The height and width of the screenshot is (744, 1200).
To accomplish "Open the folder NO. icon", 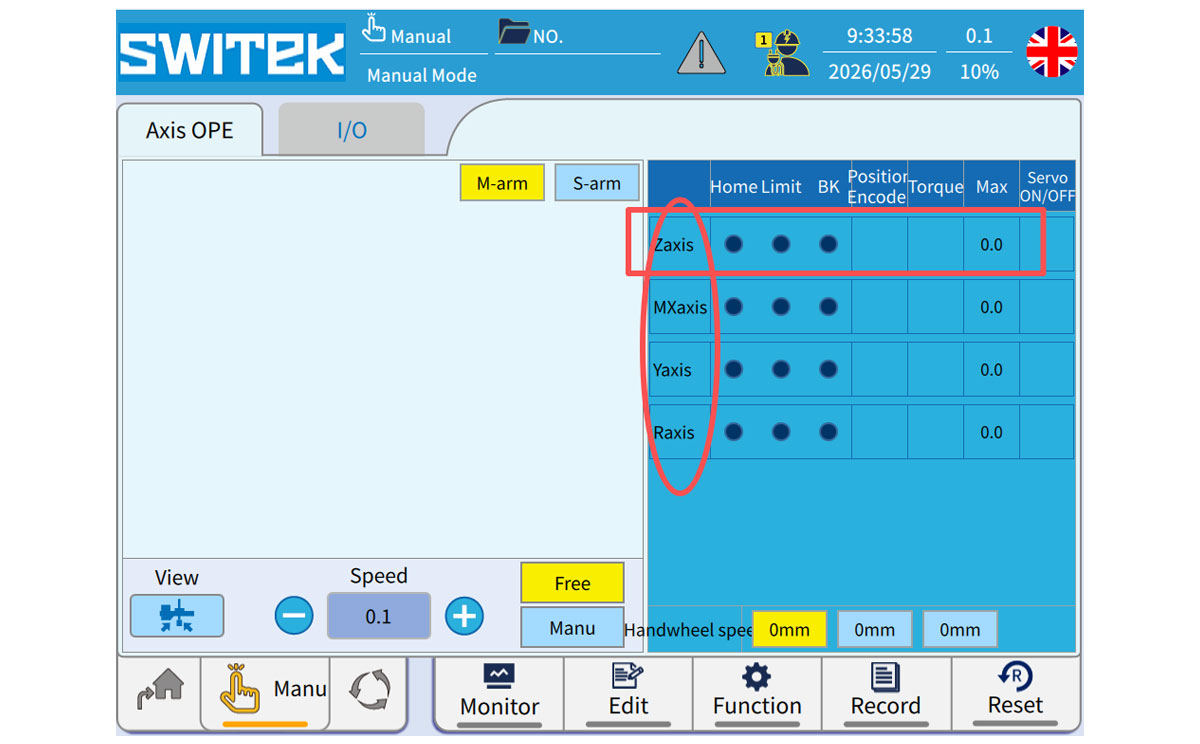I will (514, 32).
